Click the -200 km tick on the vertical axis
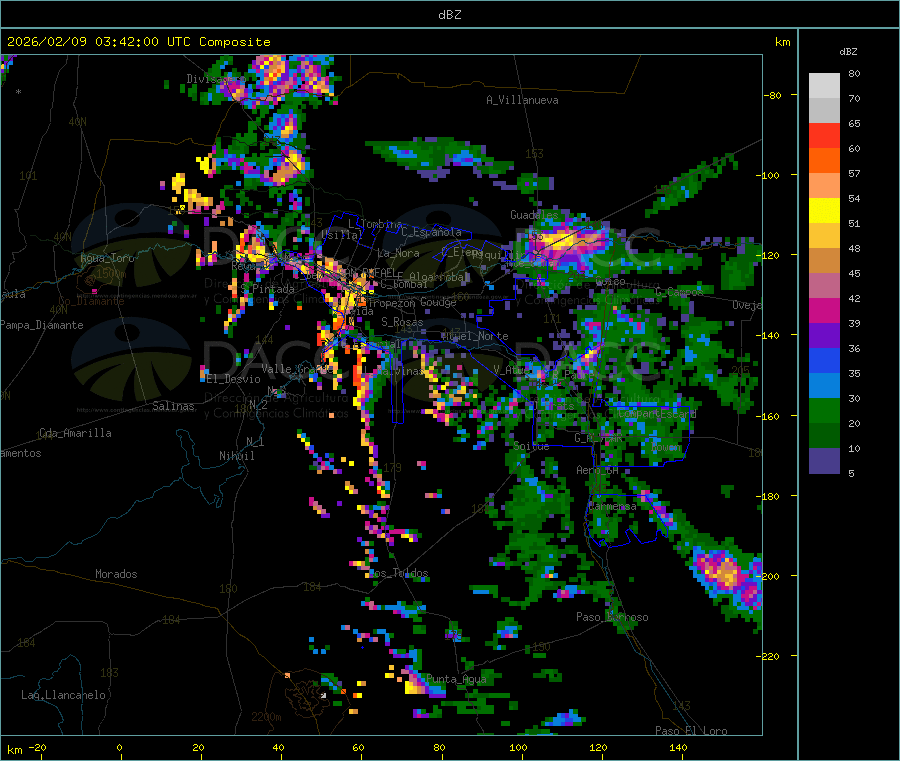This screenshot has height=761, width=900. pos(768,576)
